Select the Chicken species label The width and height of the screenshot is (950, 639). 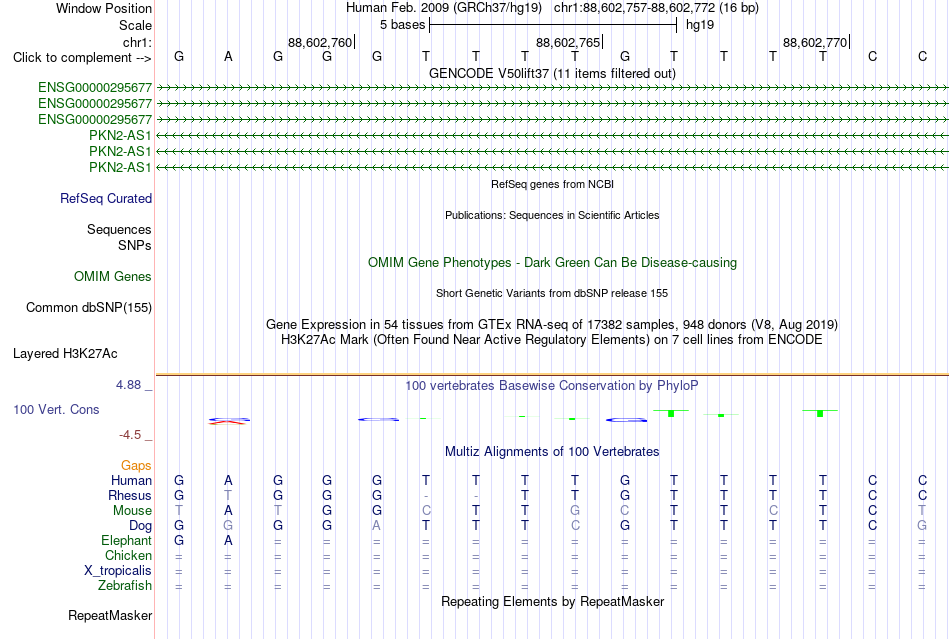click(x=128, y=555)
